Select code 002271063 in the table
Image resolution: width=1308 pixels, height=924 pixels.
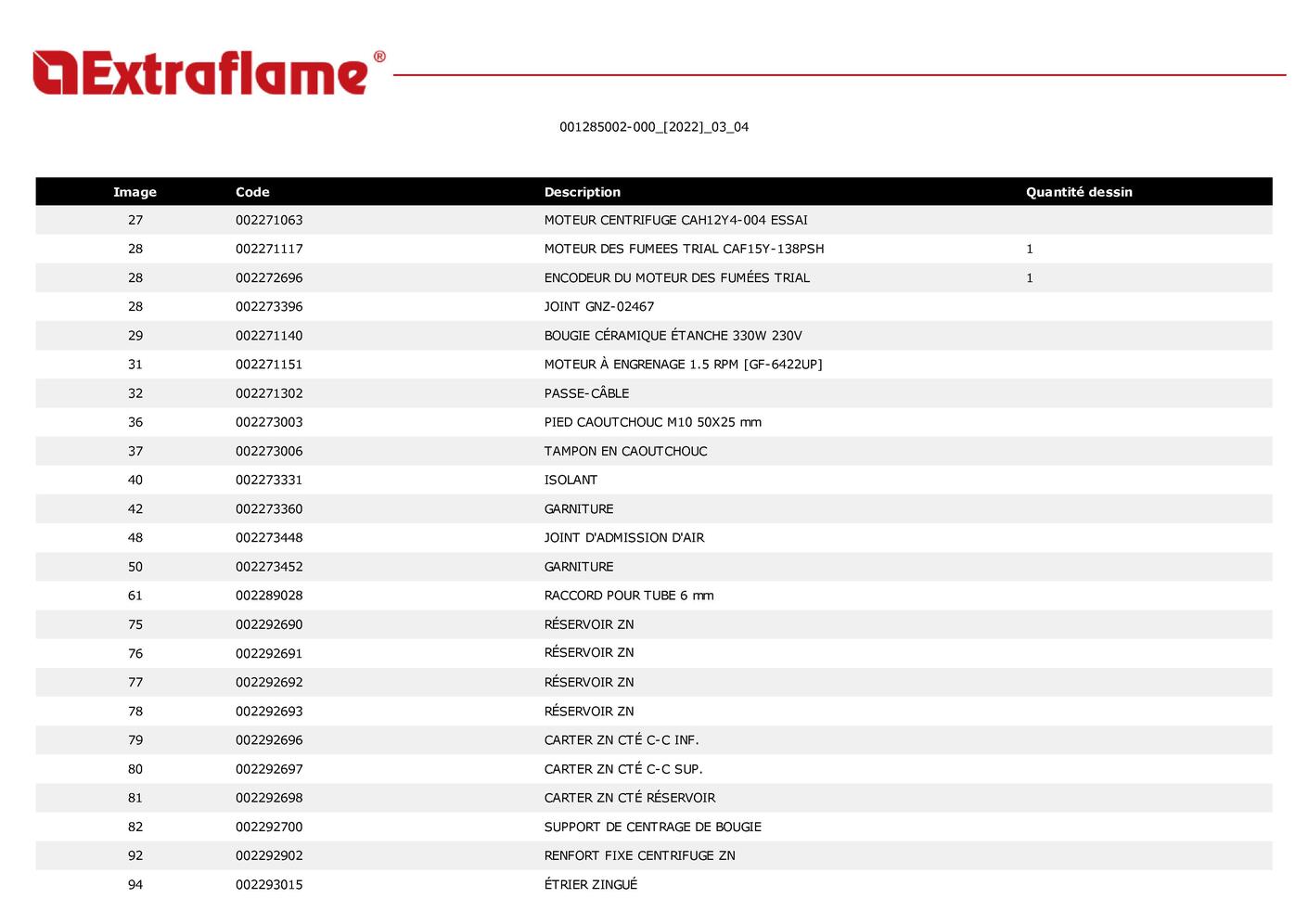[269, 220]
